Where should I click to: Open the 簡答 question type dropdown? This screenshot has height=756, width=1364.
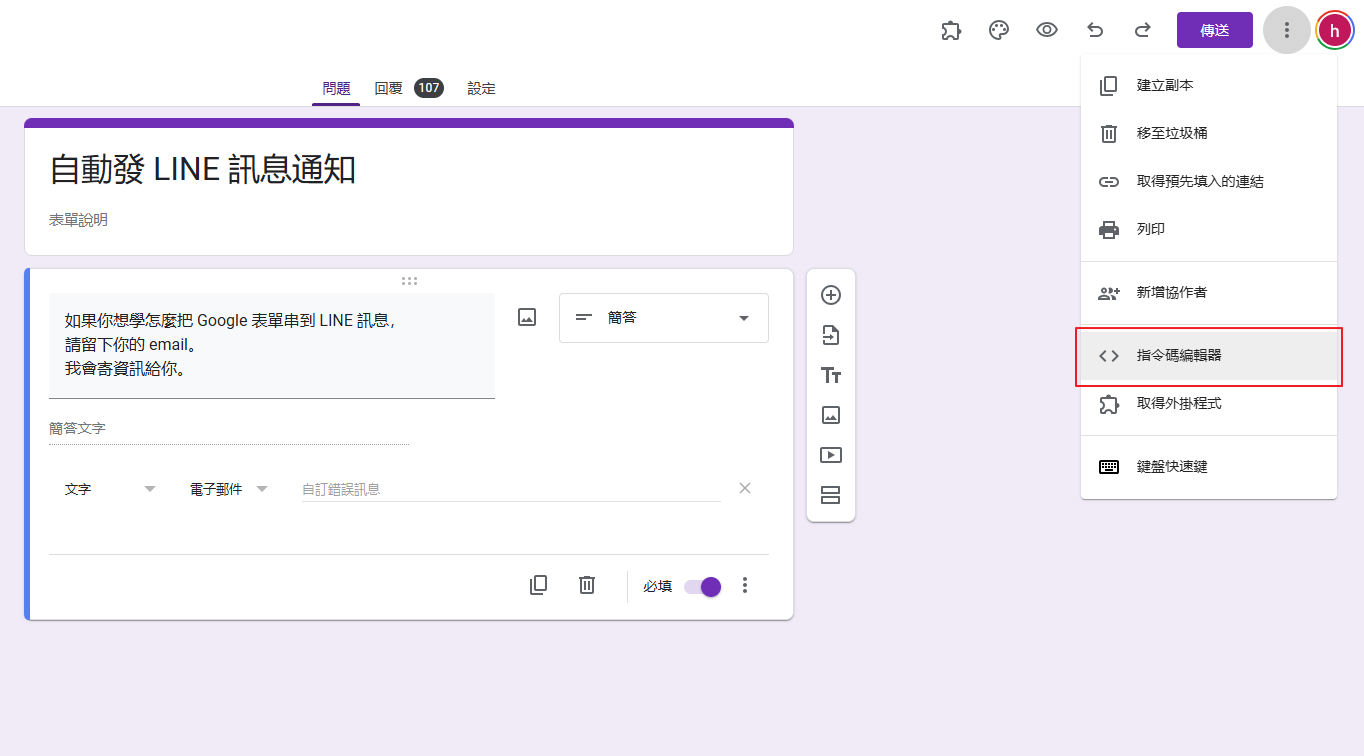tap(664, 318)
